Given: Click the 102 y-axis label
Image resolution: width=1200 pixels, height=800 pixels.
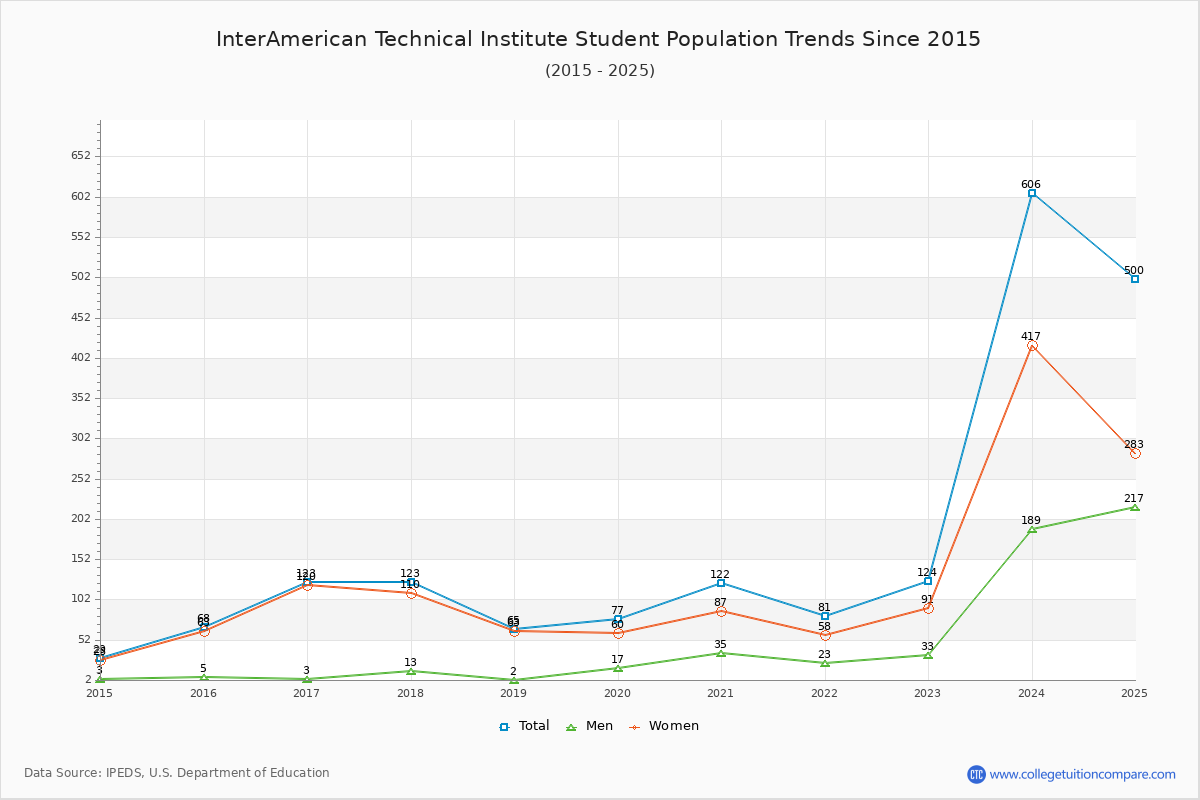Looking at the screenshot, I should click(x=81, y=599).
